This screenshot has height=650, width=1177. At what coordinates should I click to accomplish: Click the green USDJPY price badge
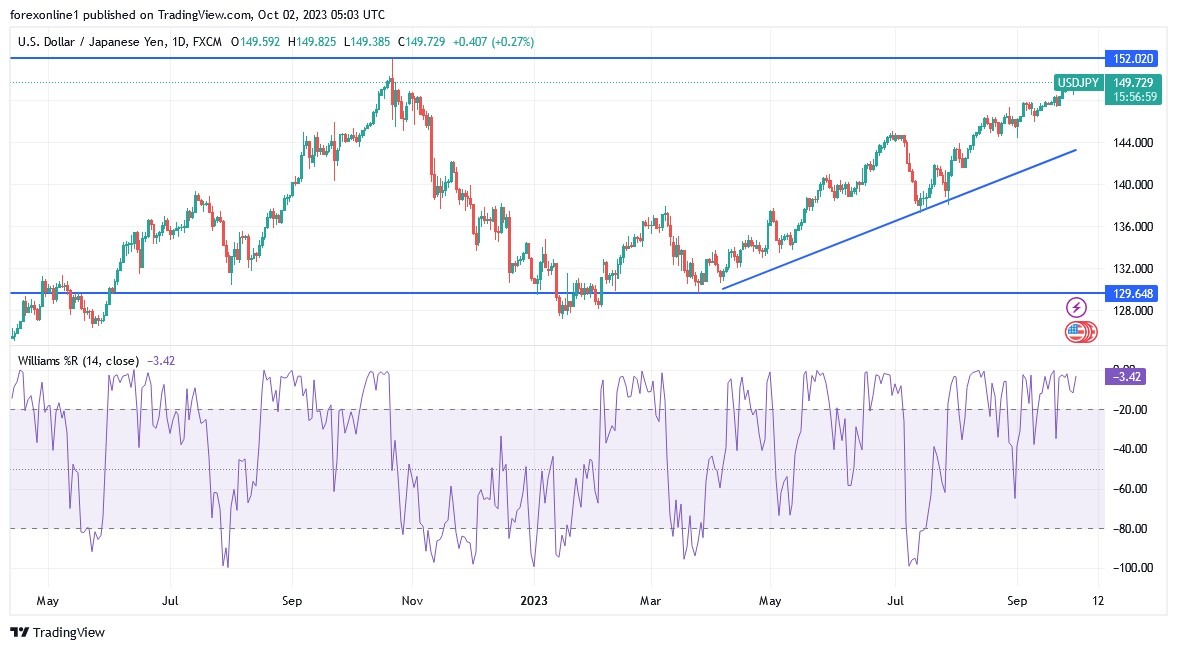tap(1078, 83)
